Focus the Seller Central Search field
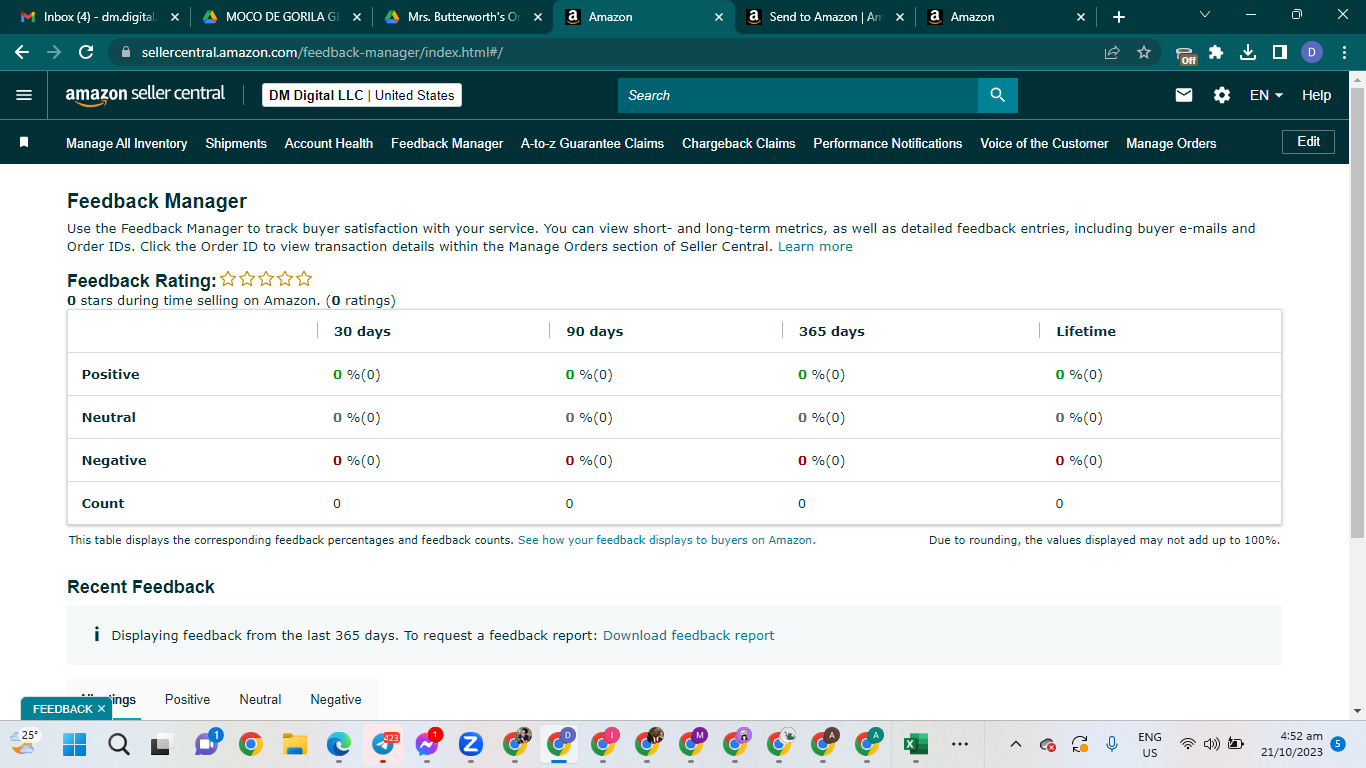 click(798, 95)
